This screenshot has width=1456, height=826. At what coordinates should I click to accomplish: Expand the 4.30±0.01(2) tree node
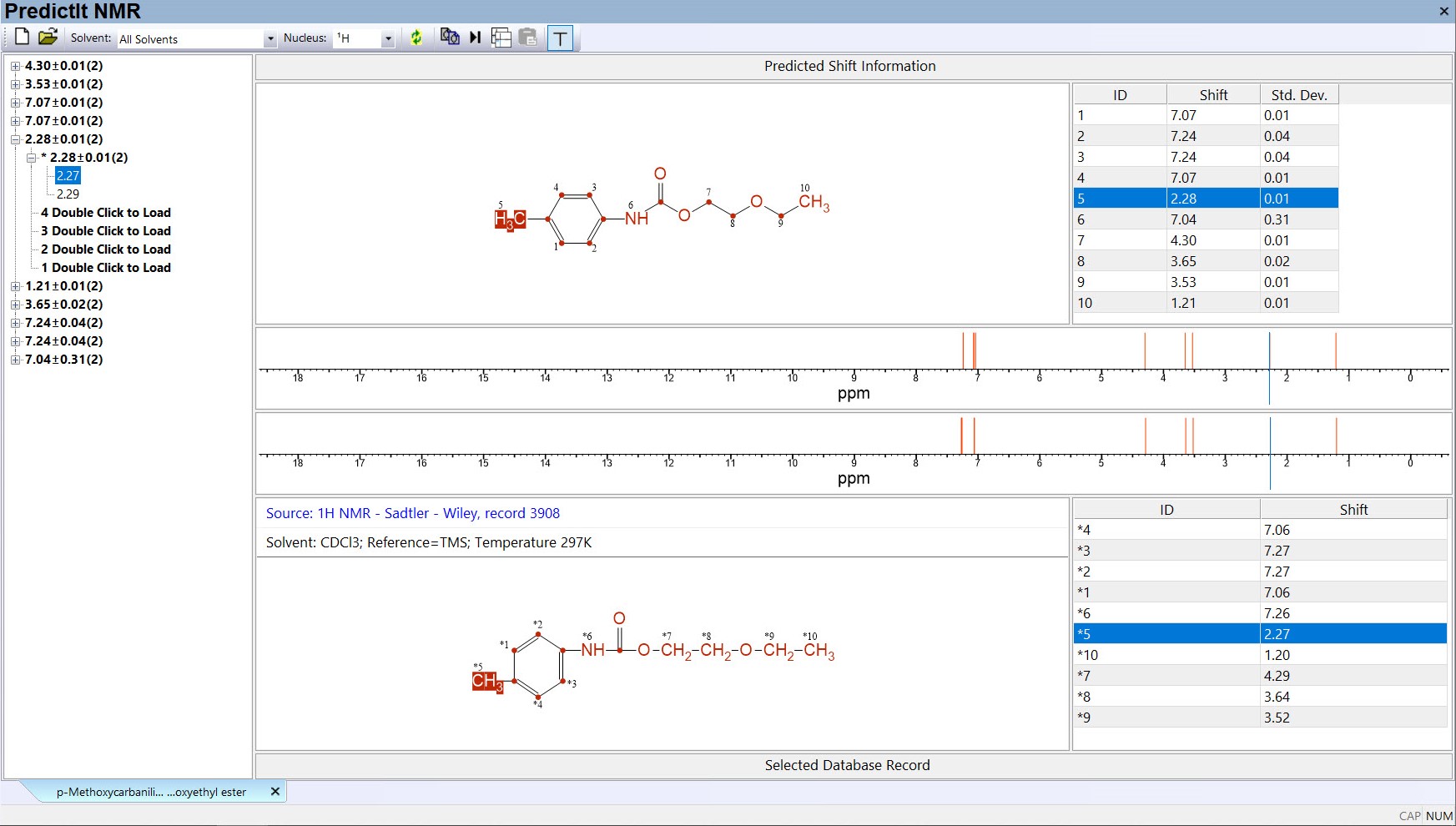click(15, 66)
